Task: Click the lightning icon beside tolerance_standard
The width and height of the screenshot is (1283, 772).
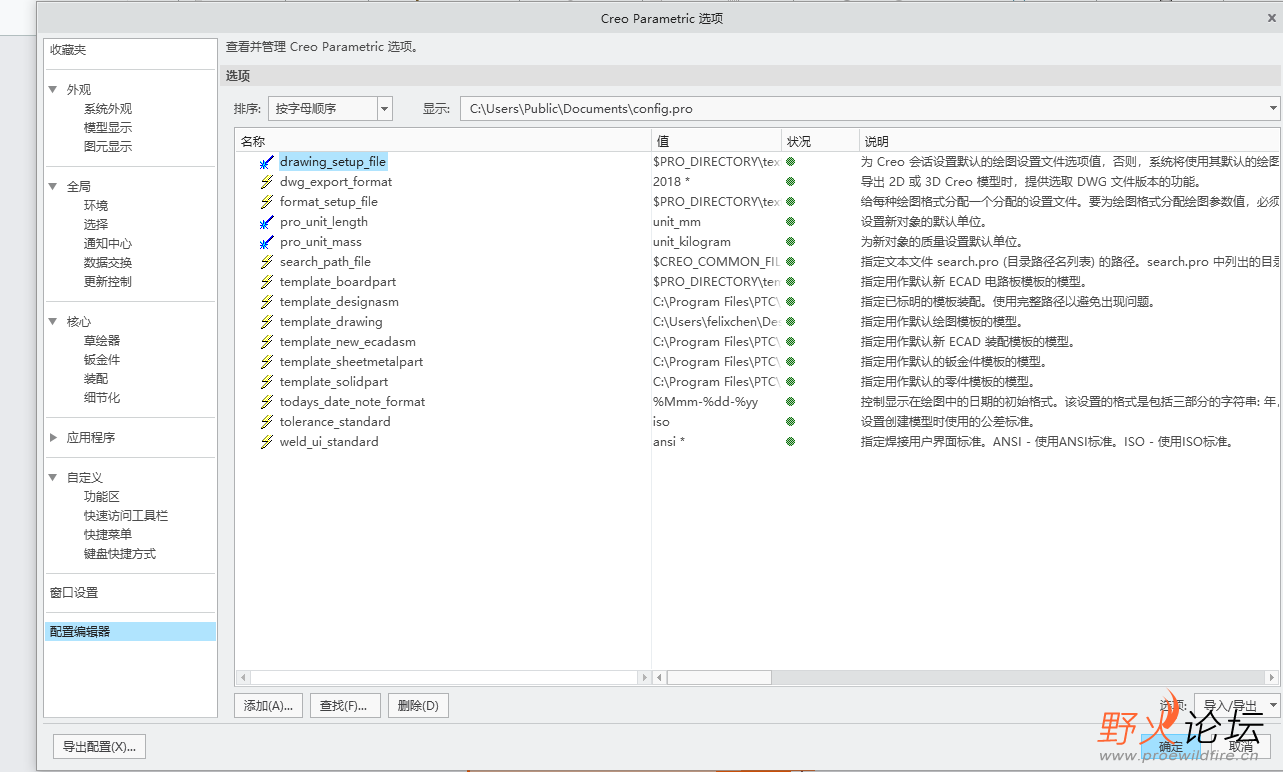Action: click(266, 422)
